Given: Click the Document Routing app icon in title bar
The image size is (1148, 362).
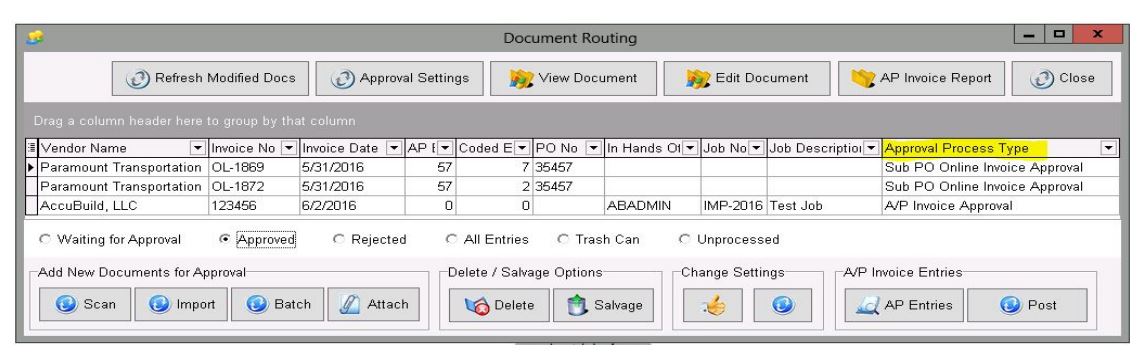Looking at the screenshot, I should tap(34, 37).
